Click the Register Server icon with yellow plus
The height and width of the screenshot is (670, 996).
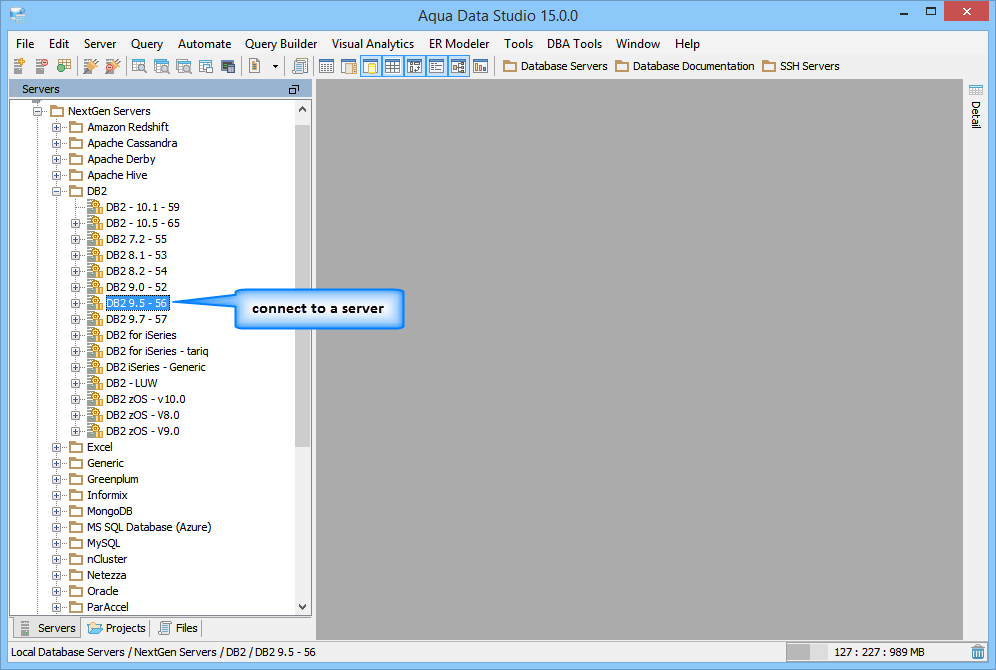coord(19,65)
